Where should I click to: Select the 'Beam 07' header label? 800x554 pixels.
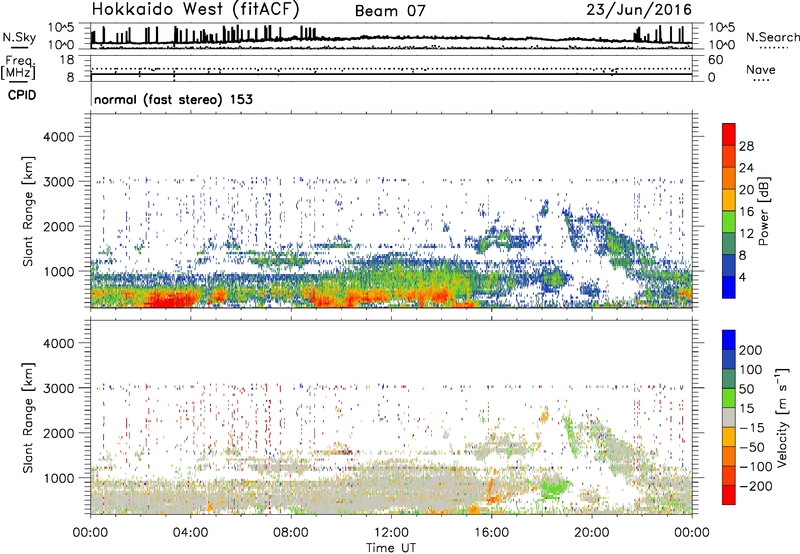click(x=390, y=11)
